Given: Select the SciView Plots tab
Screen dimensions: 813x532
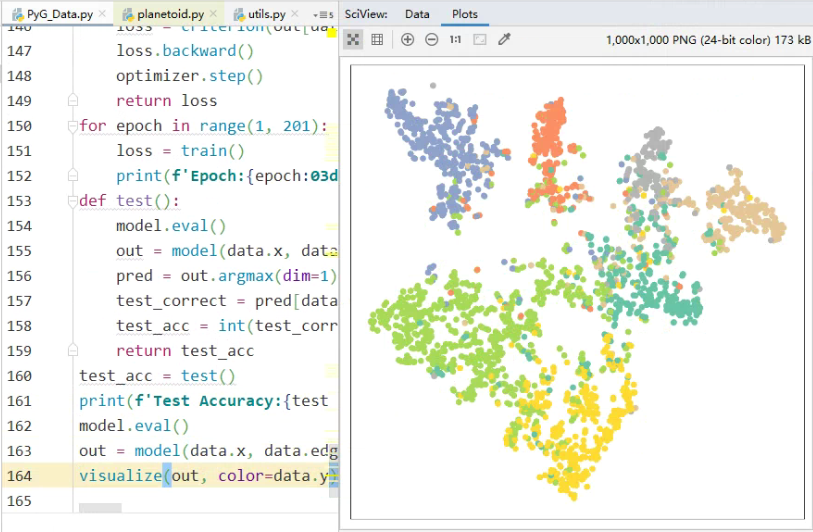Looking at the screenshot, I should (x=465, y=14).
